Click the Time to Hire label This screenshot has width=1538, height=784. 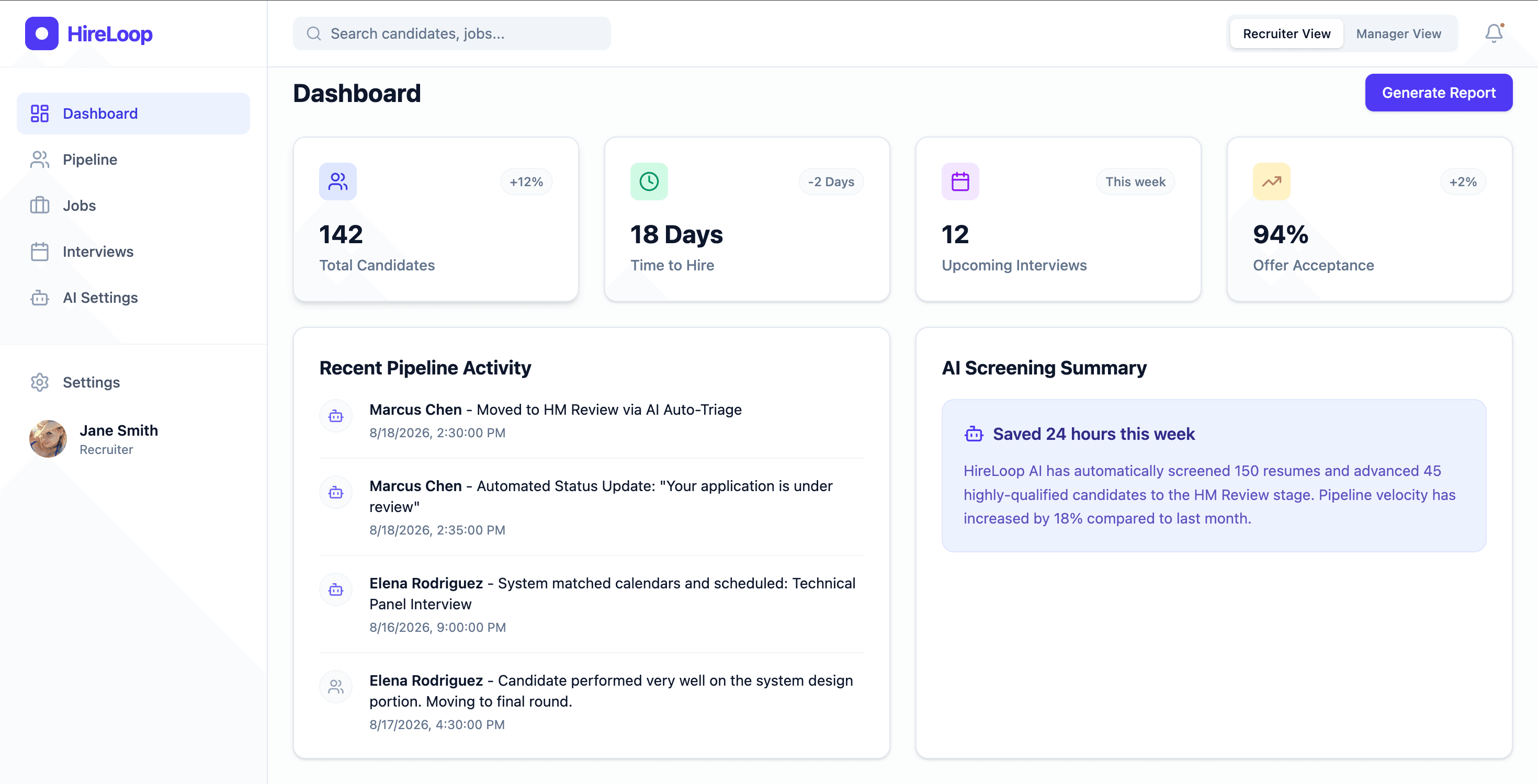(x=672, y=265)
